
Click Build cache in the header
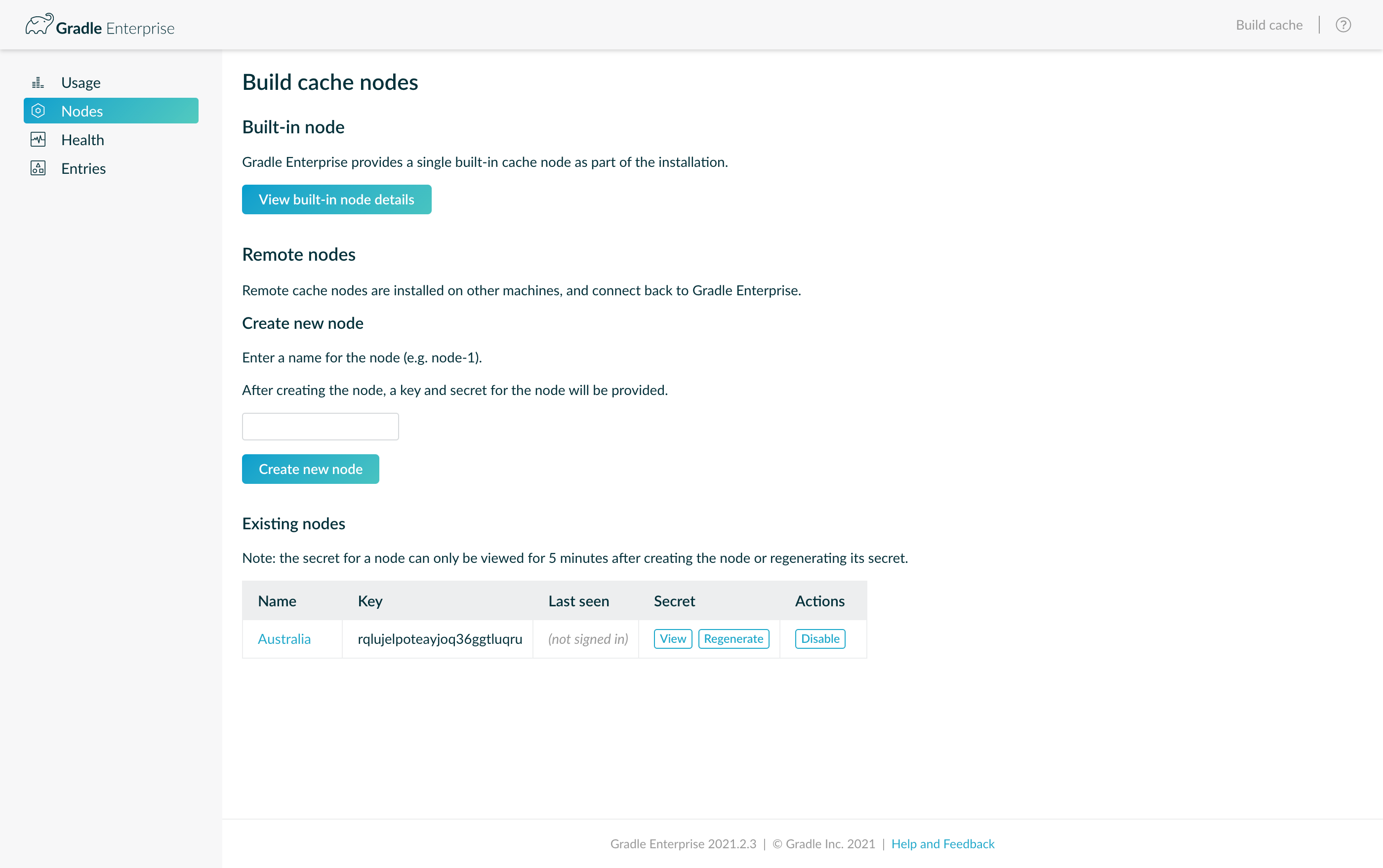click(1269, 25)
